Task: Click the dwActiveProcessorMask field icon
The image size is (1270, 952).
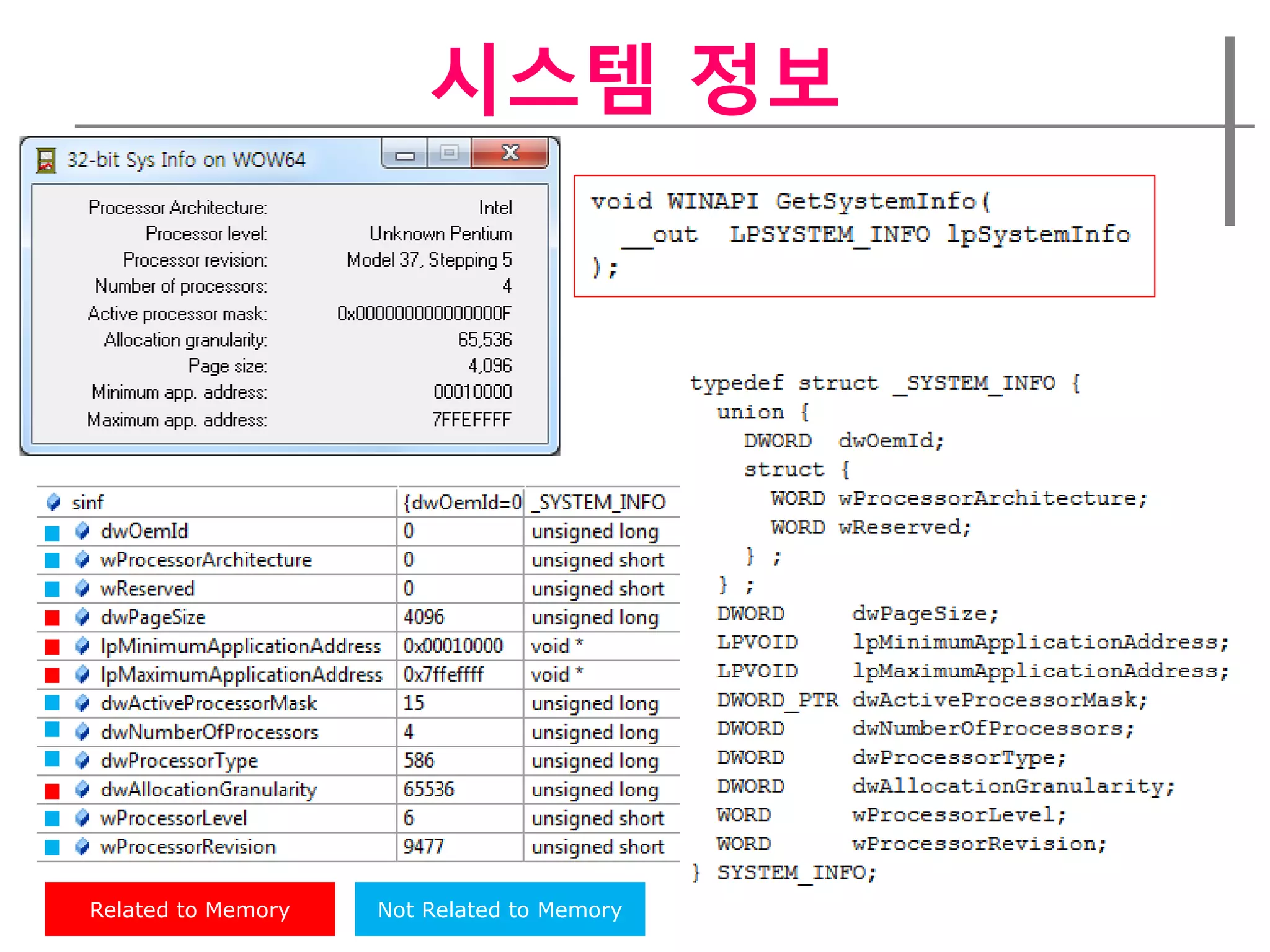Action: [x=82, y=703]
